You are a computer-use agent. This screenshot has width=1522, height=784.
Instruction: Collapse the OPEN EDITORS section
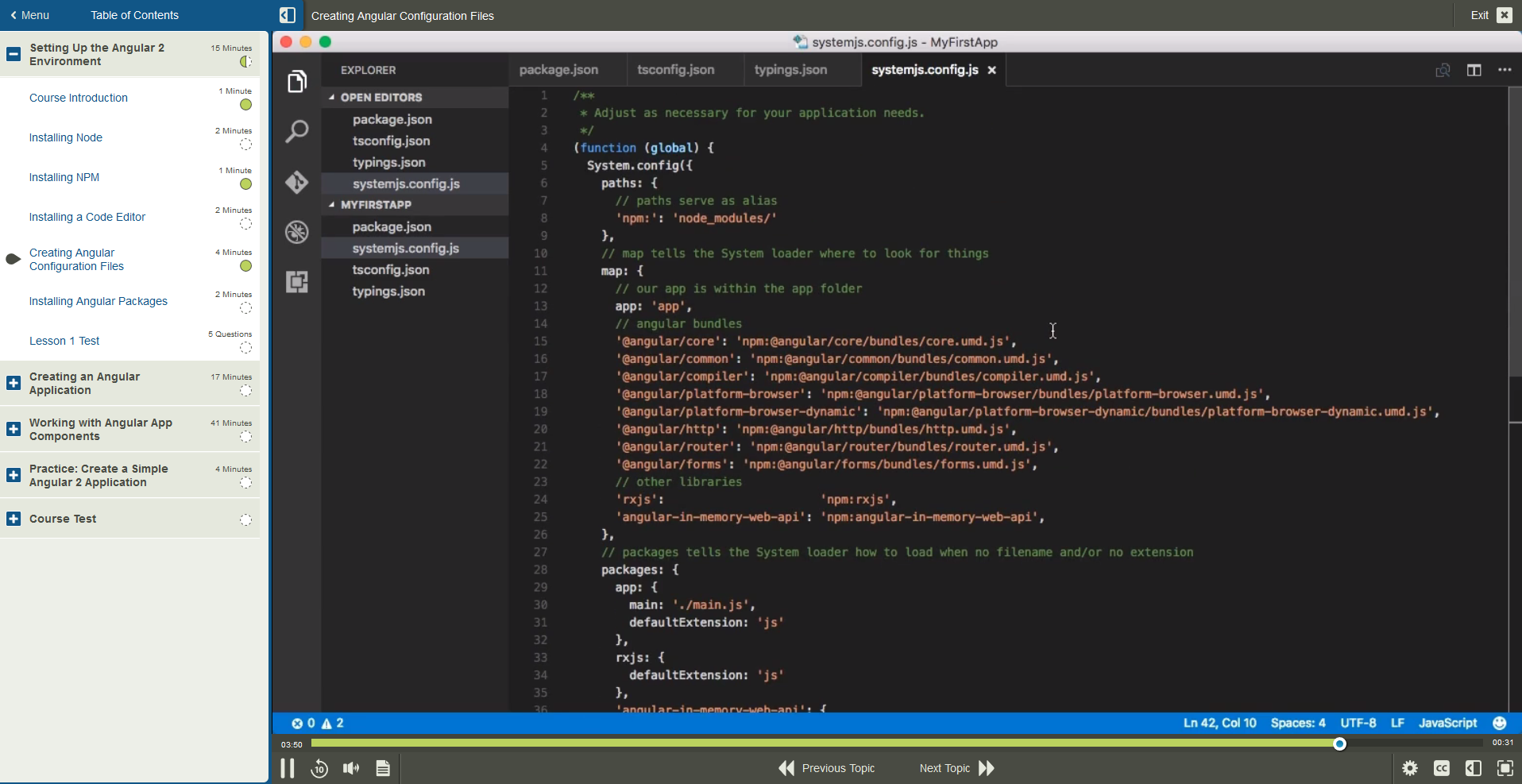pyautogui.click(x=333, y=97)
